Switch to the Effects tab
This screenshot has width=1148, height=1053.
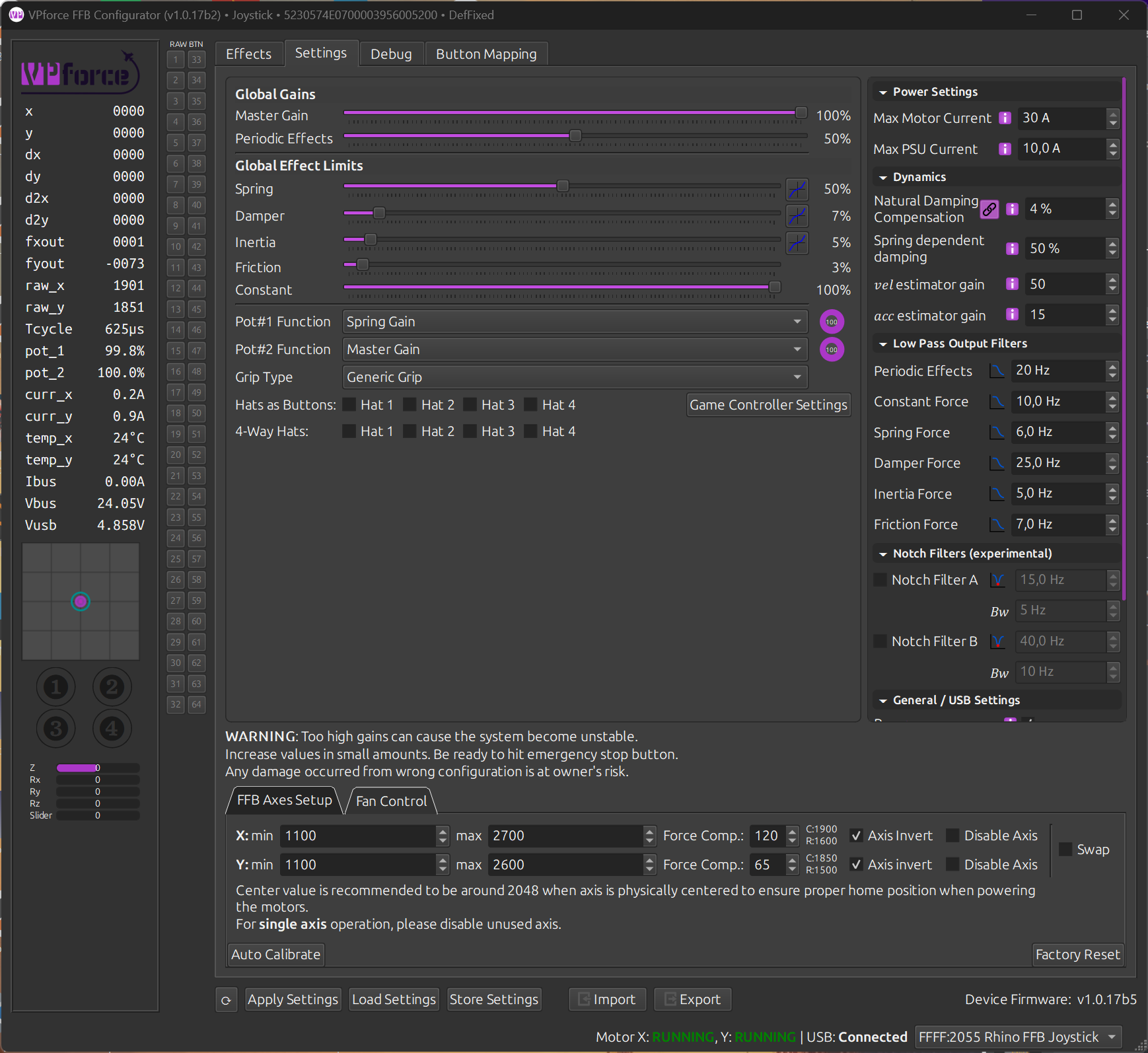[248, 54]
